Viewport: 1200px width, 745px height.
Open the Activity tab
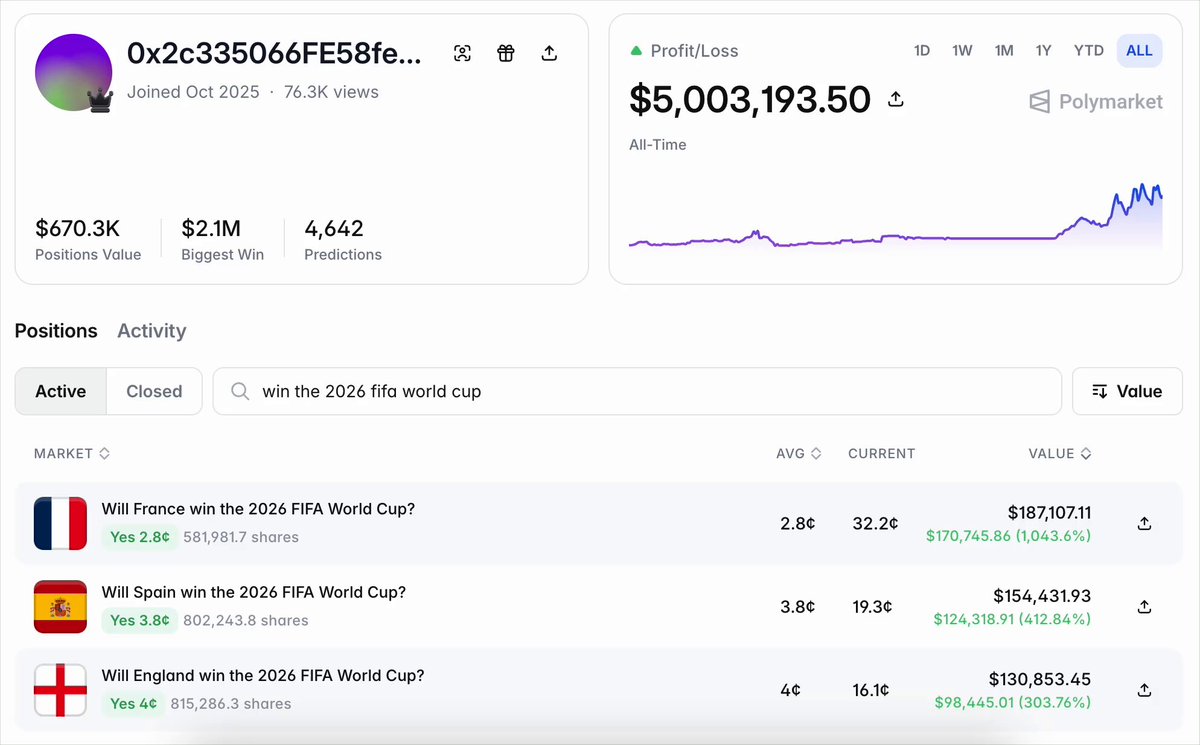152,330
